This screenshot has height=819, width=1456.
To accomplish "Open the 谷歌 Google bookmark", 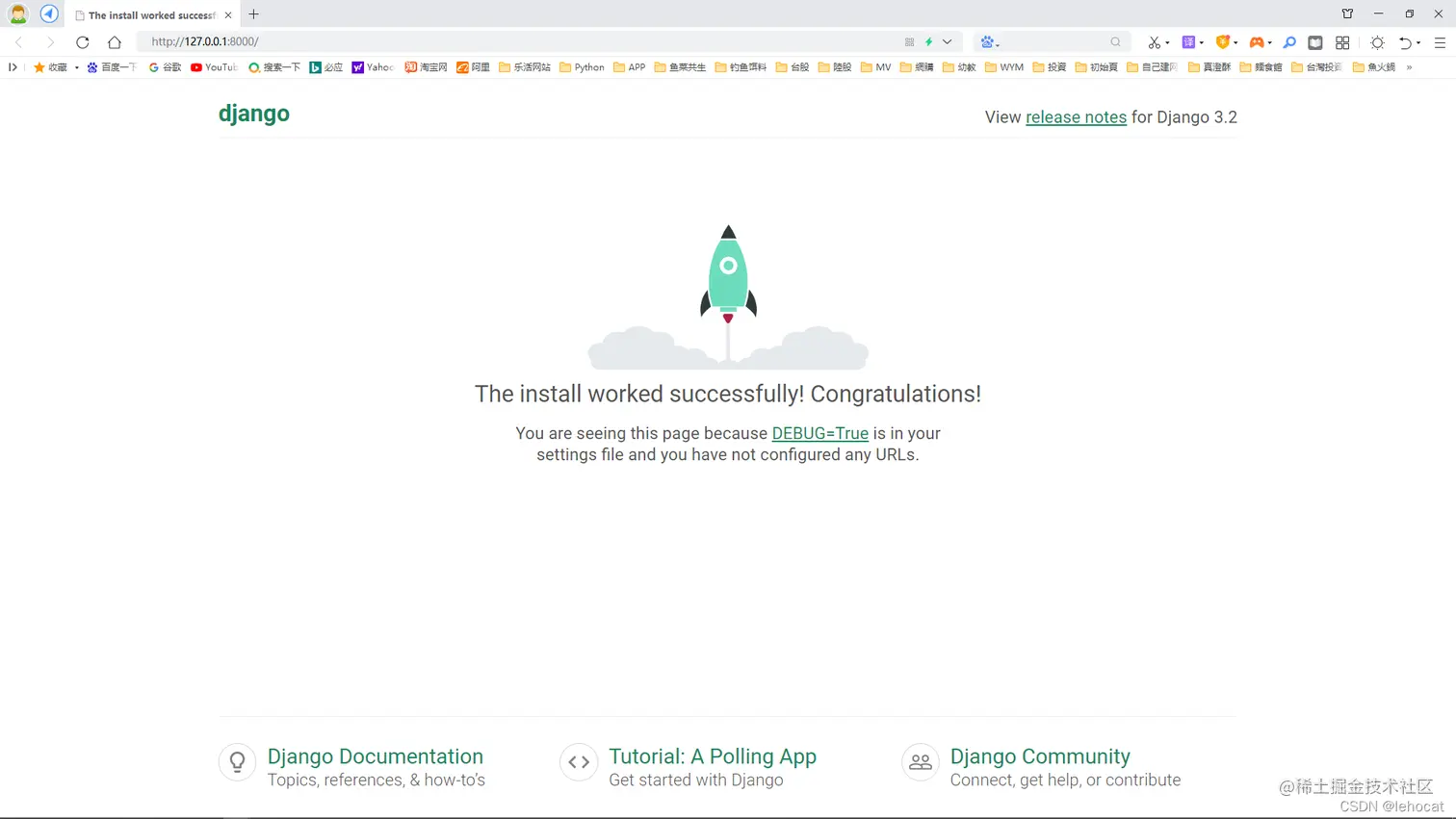I will (165, 67).
